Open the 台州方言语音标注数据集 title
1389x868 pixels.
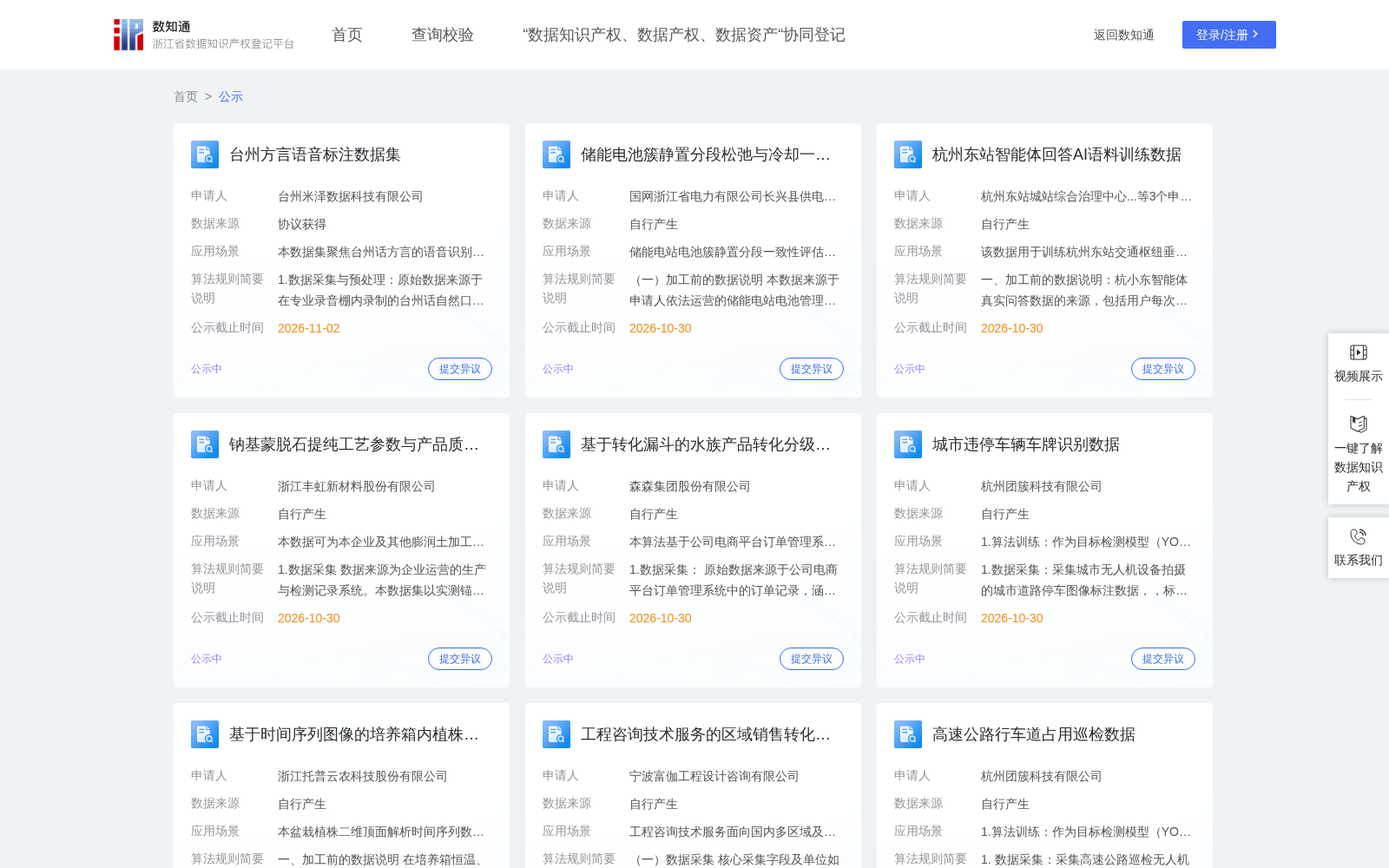point(315,155)
